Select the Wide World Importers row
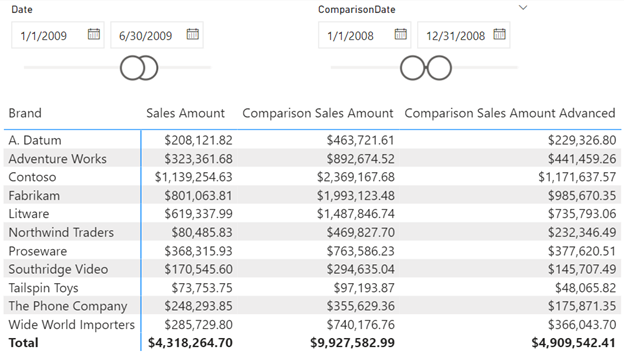This screenshot has width=624, height=360. (x=312, y=325)
